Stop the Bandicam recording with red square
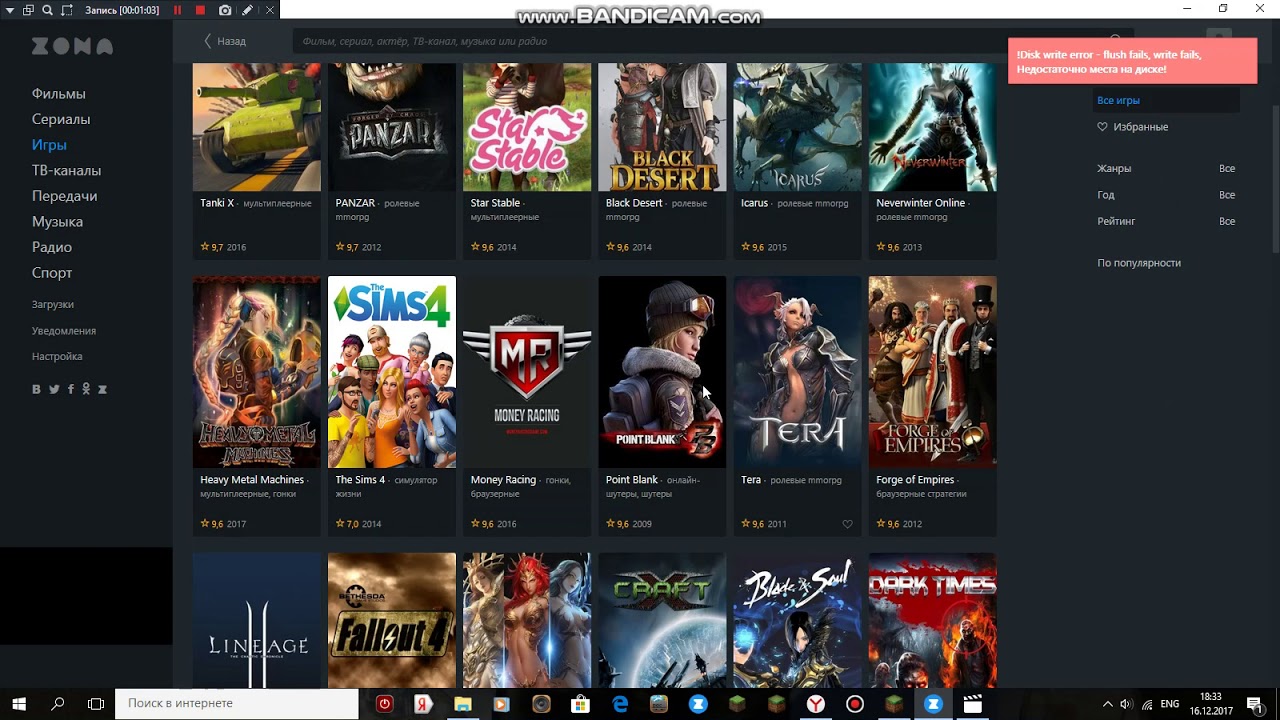Viewport: 1280px width, 720px height. click(200, 10)
